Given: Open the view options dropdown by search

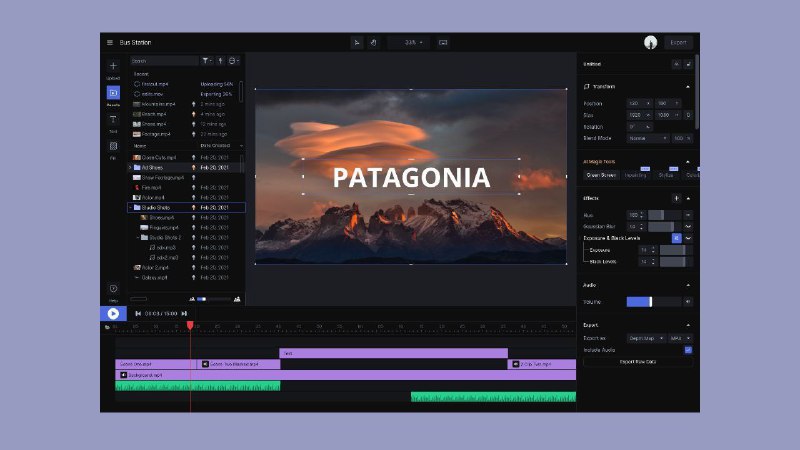Looking at the screenshot, I should pyautogui.click(x=234, y=61).
